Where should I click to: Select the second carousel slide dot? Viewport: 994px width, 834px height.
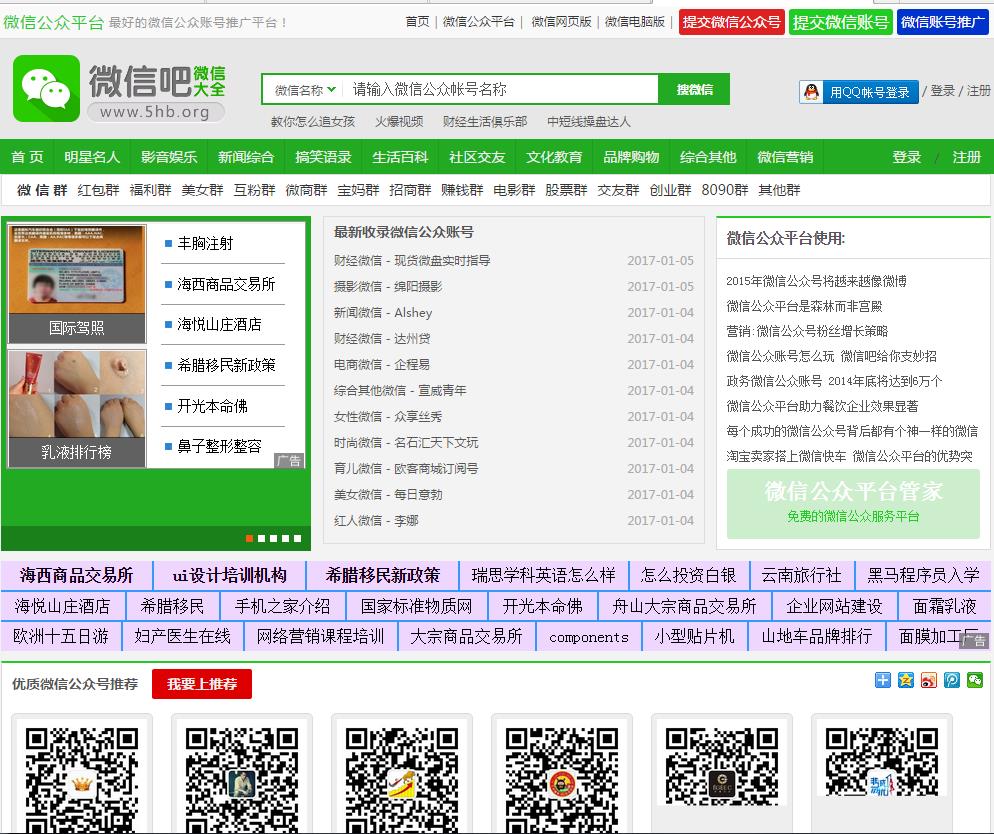(x=261, y=538)
